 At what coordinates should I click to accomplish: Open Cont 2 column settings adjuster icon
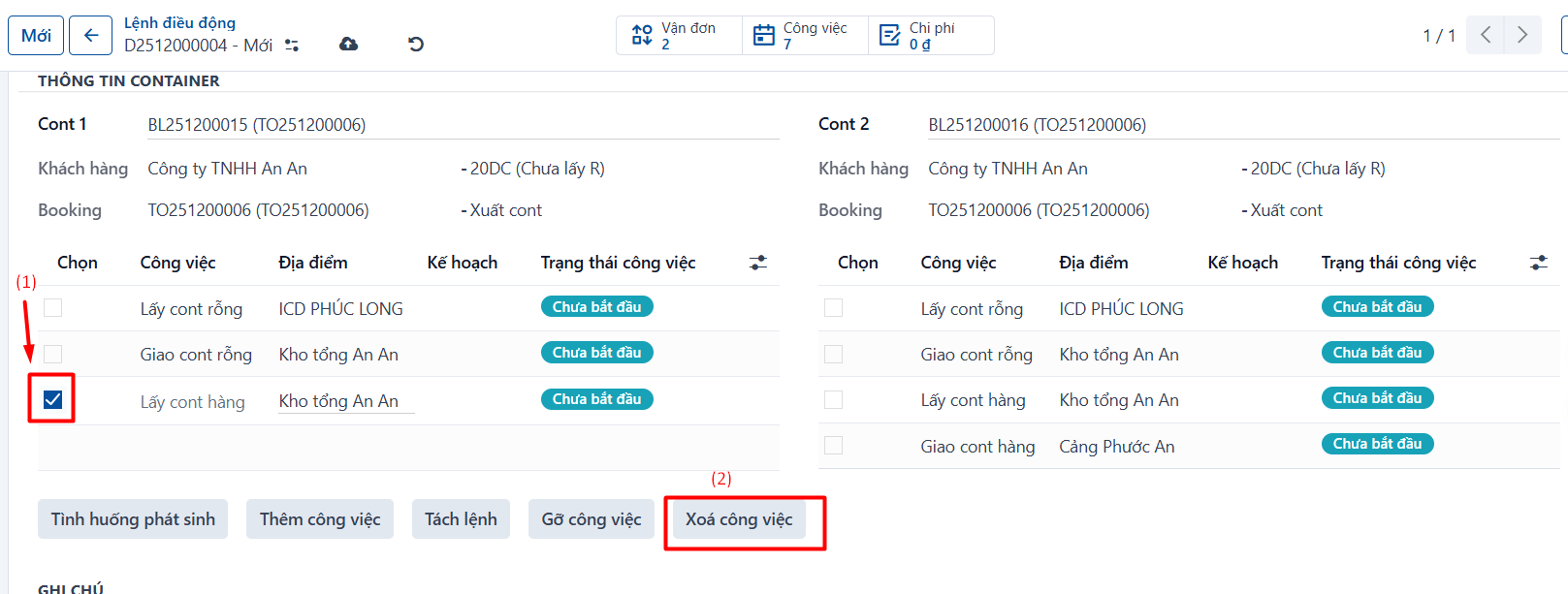[x=1539, y=263]
